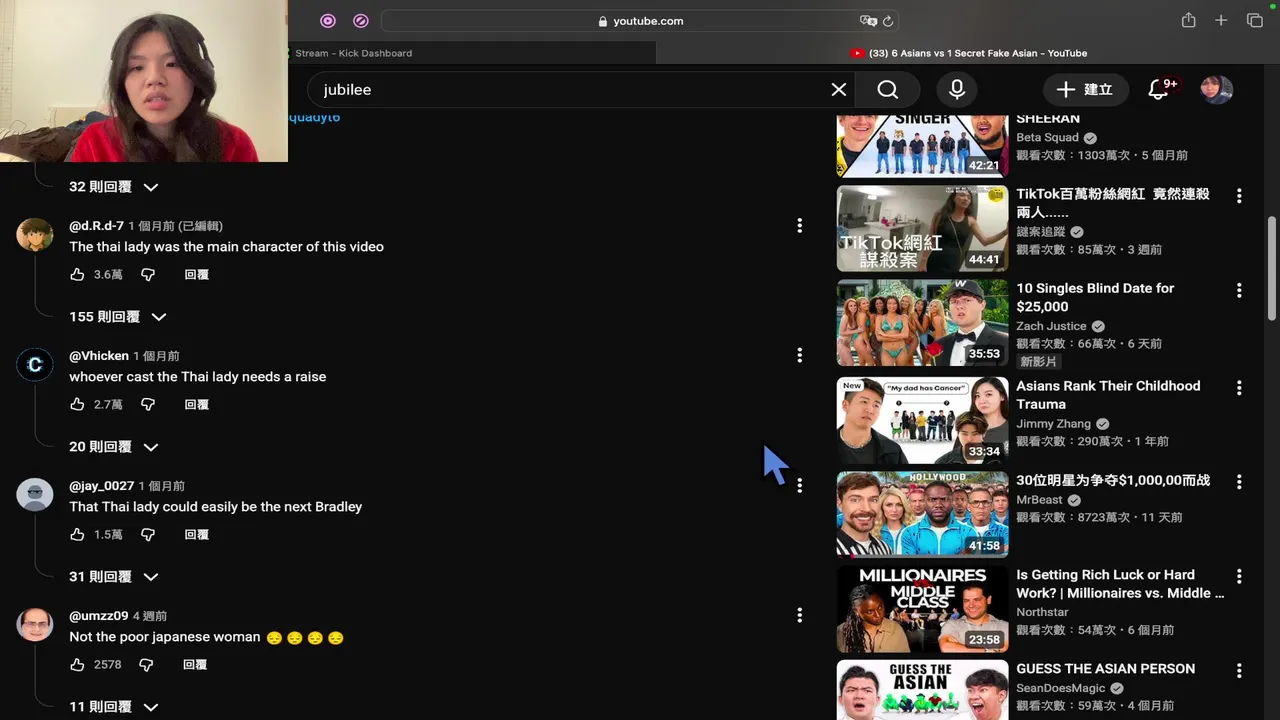Open the Jimmy Zhang channel link
This screenshot has height=720, width=1280.
point(1053,424)
